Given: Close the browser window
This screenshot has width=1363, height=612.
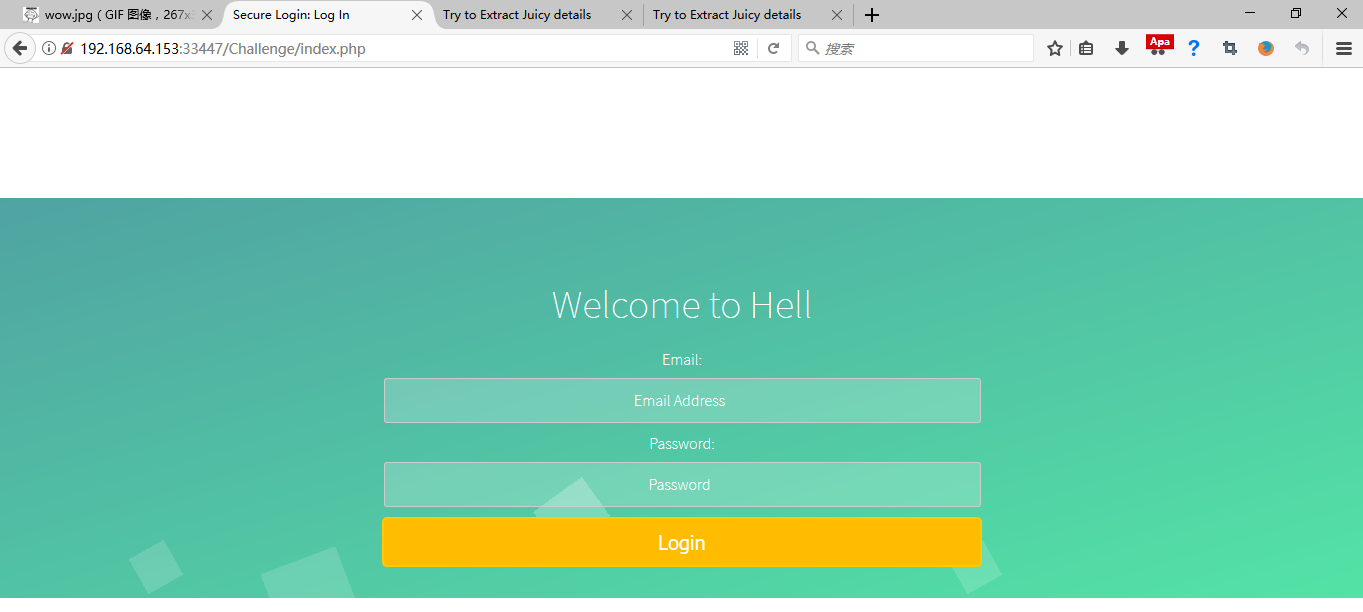Looking at the screenshot, I should 1341,13.
